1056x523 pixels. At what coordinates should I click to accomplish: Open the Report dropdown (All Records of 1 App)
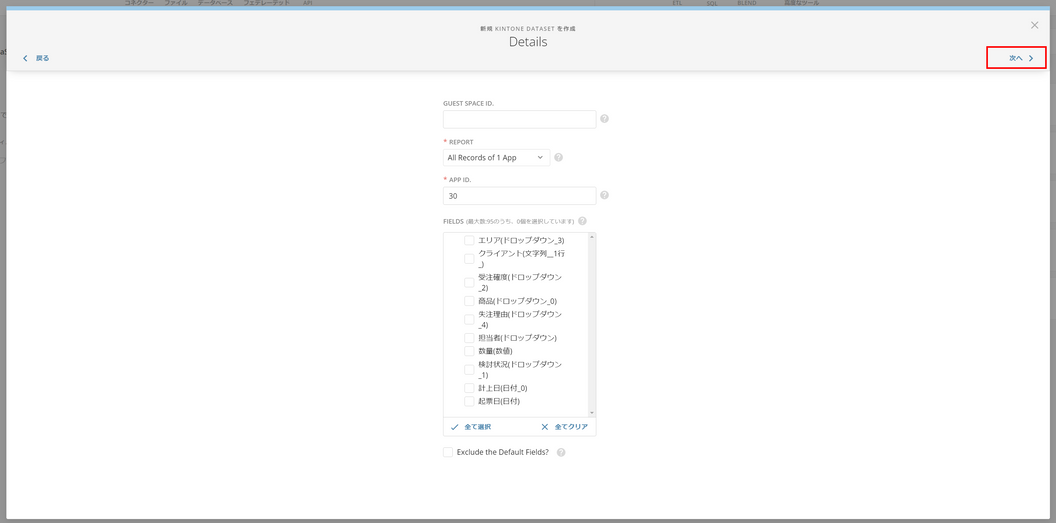496,158
